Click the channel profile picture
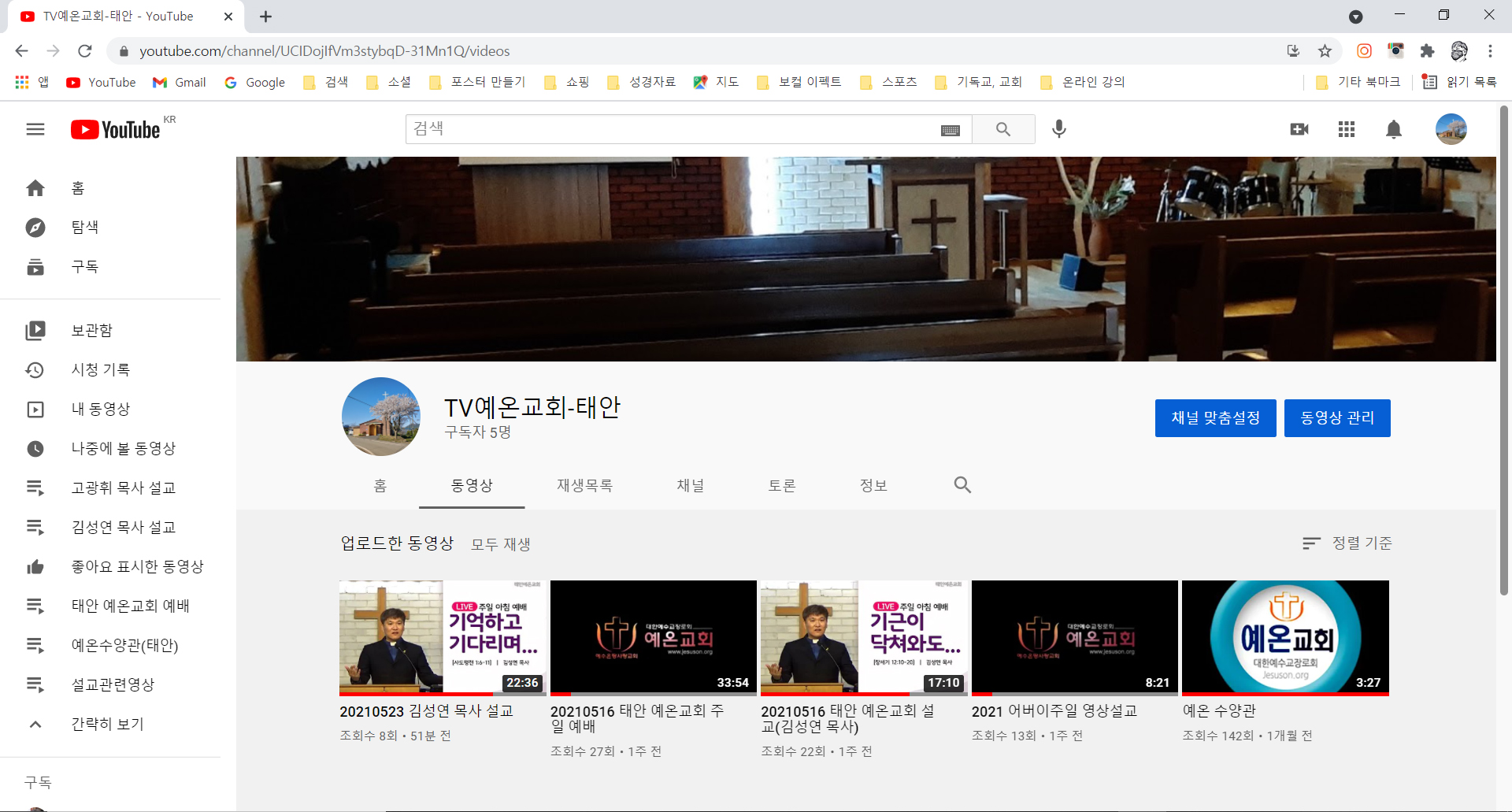 pyautogui.click(x=381, y=417)
